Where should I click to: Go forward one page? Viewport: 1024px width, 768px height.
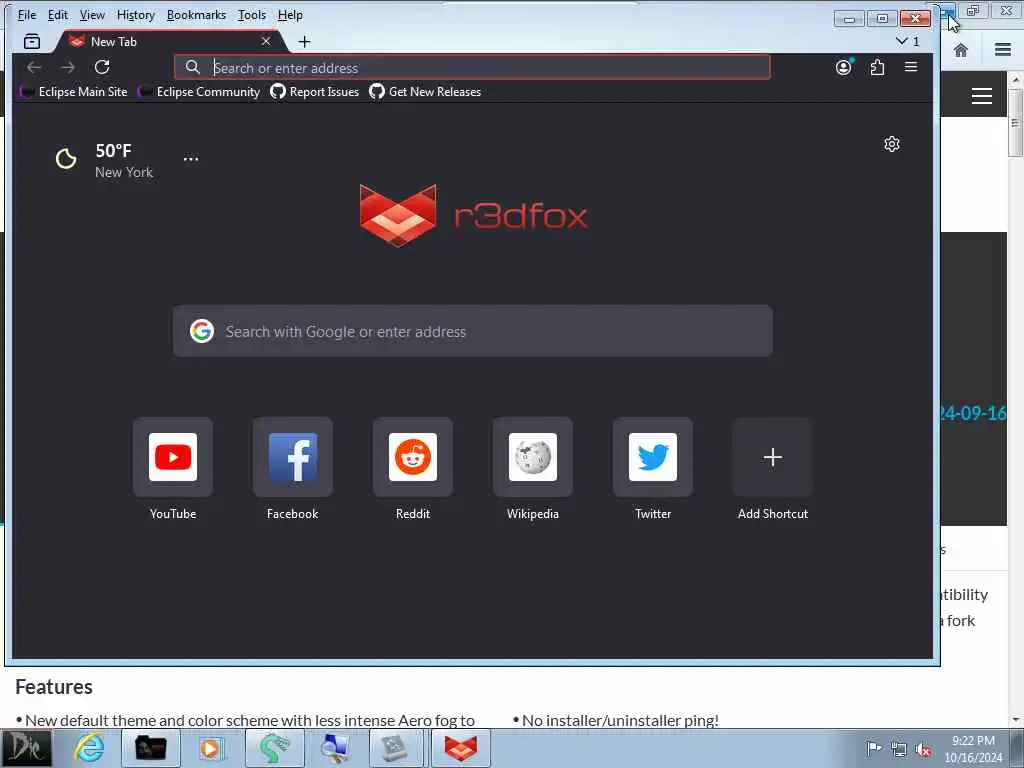[x=68, y=67]
